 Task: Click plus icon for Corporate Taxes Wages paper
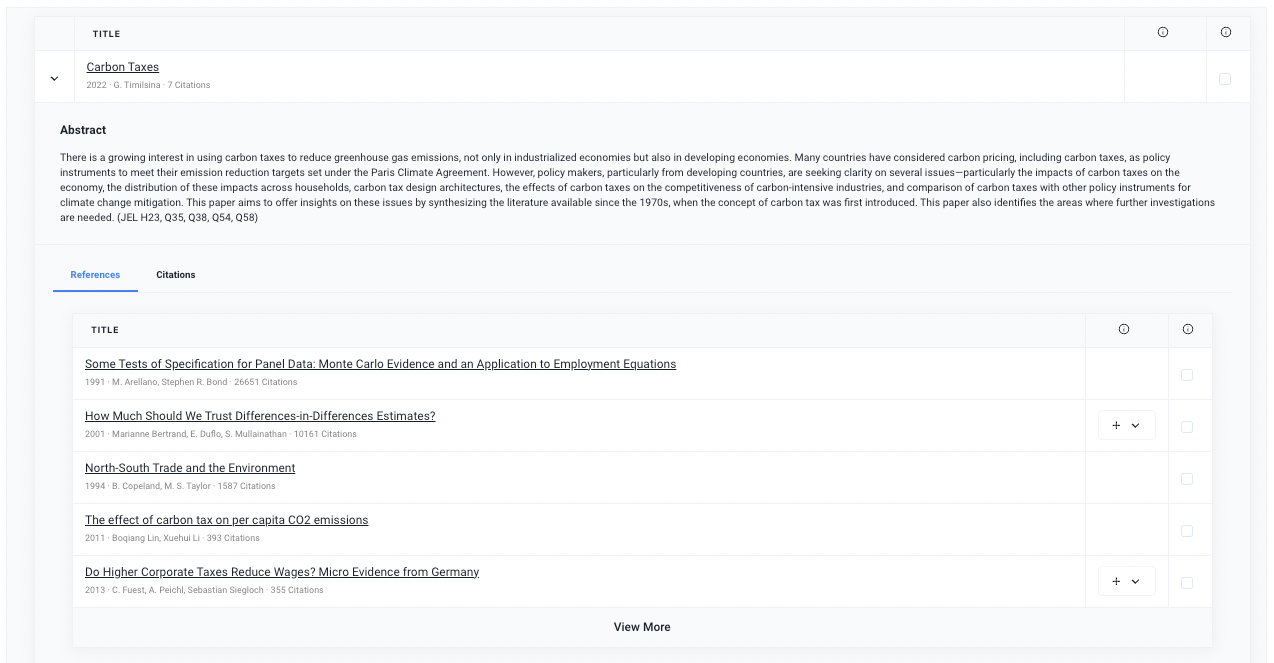1116,581
